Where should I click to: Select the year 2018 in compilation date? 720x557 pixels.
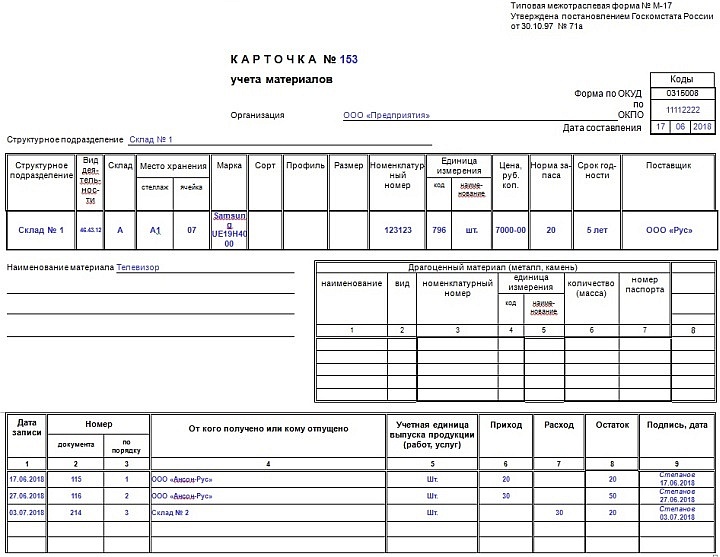pyautogui.click(x=702, y=127)
